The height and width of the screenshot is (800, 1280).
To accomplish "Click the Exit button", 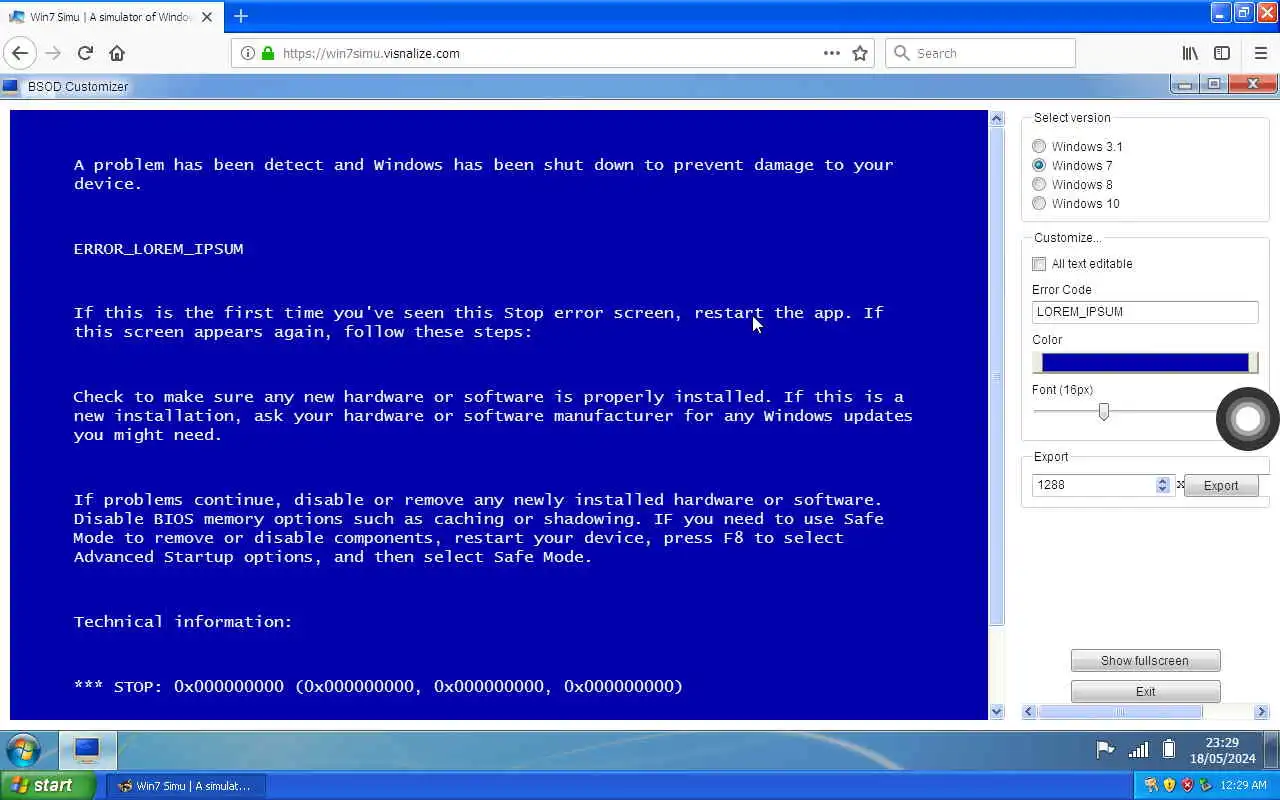I will click(x=1145, y=691).
